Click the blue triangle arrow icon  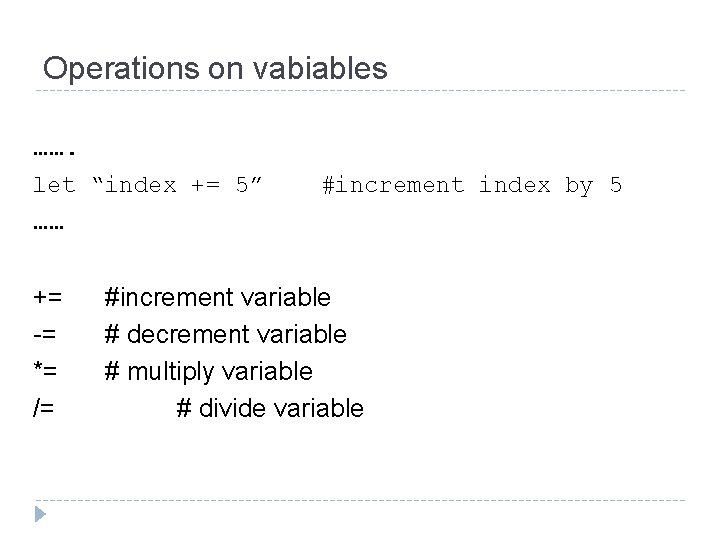tap(40, 514)
